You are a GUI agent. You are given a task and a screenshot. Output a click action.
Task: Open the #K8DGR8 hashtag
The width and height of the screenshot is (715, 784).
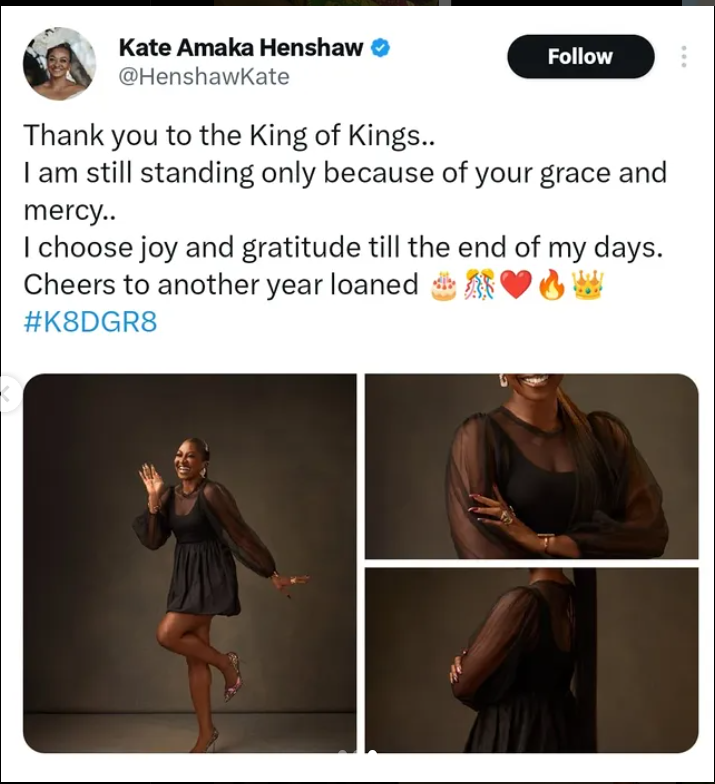90,322
